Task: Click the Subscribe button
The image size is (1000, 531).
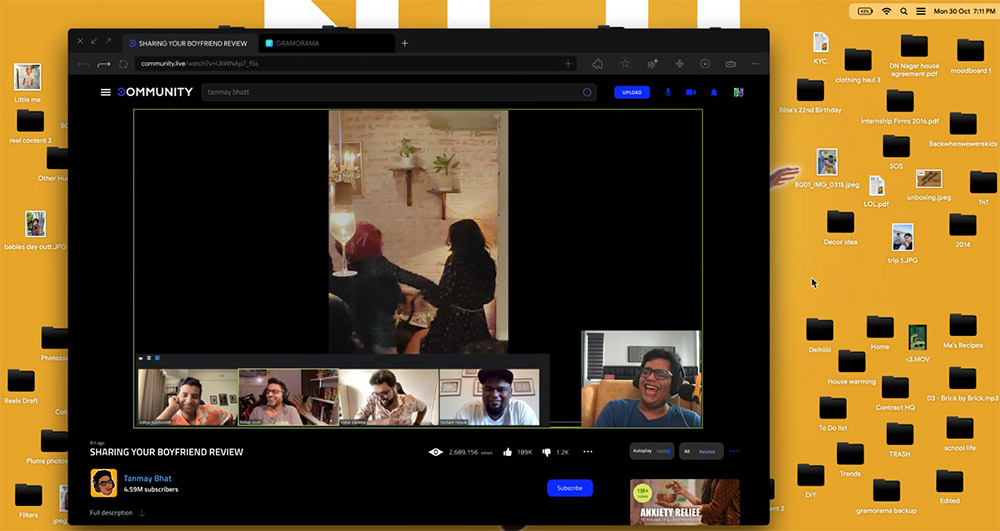Action: (570, 488)
